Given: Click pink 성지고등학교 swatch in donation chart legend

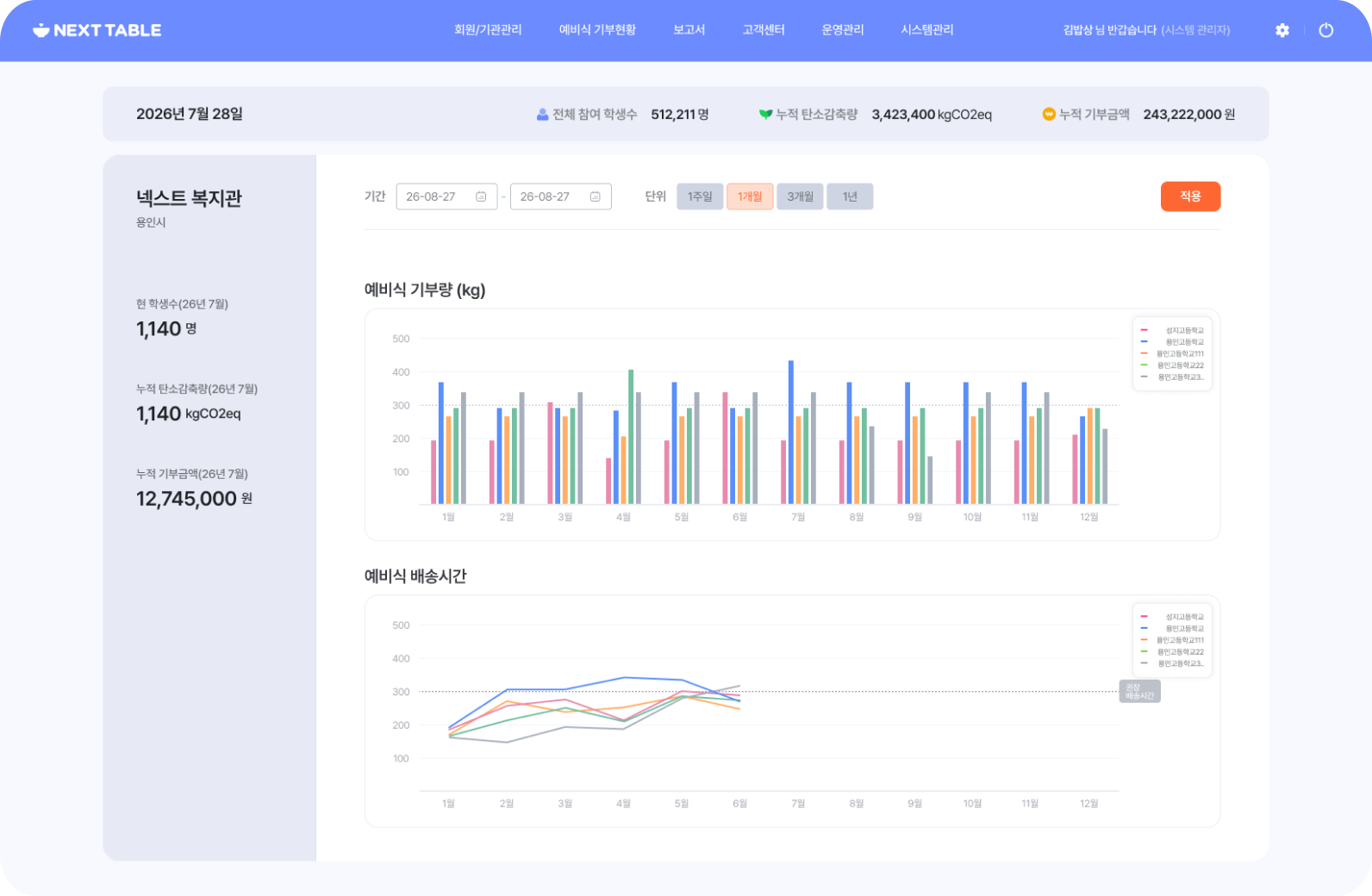Looking at the screenshot, I should tap(1144, 330).
